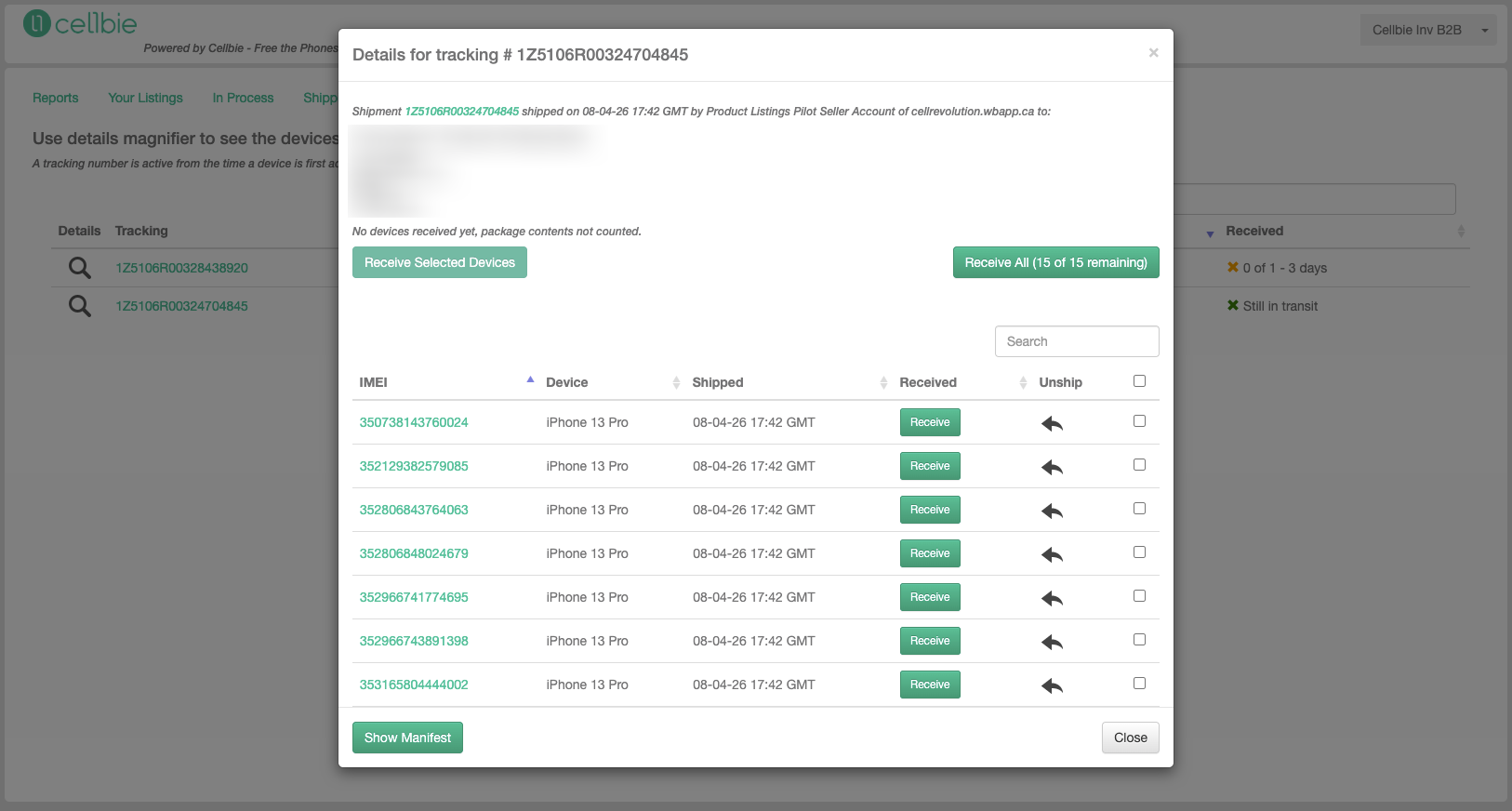Open IMEI link 352966741774695
The image size is (1512, 811).
pyautogui.click(x=414, y=597)
